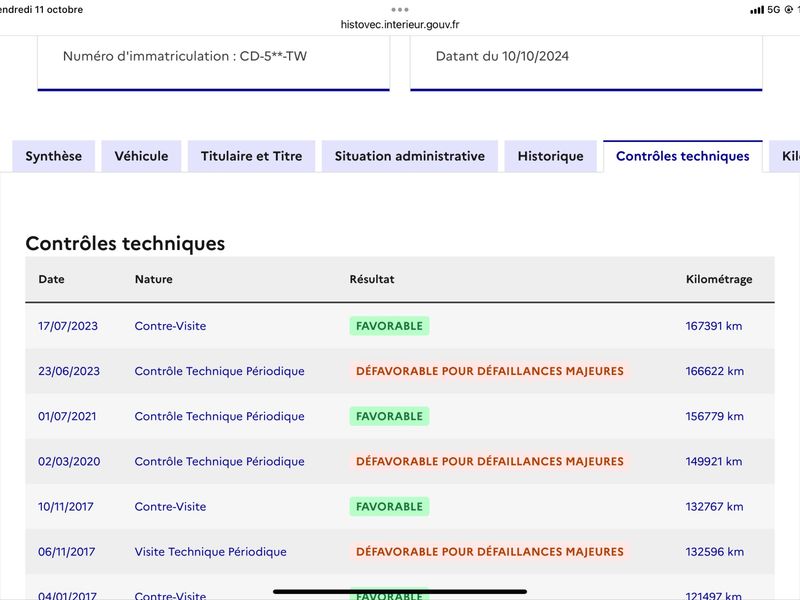Select the 132596 km mileage value

coord(715,552)
